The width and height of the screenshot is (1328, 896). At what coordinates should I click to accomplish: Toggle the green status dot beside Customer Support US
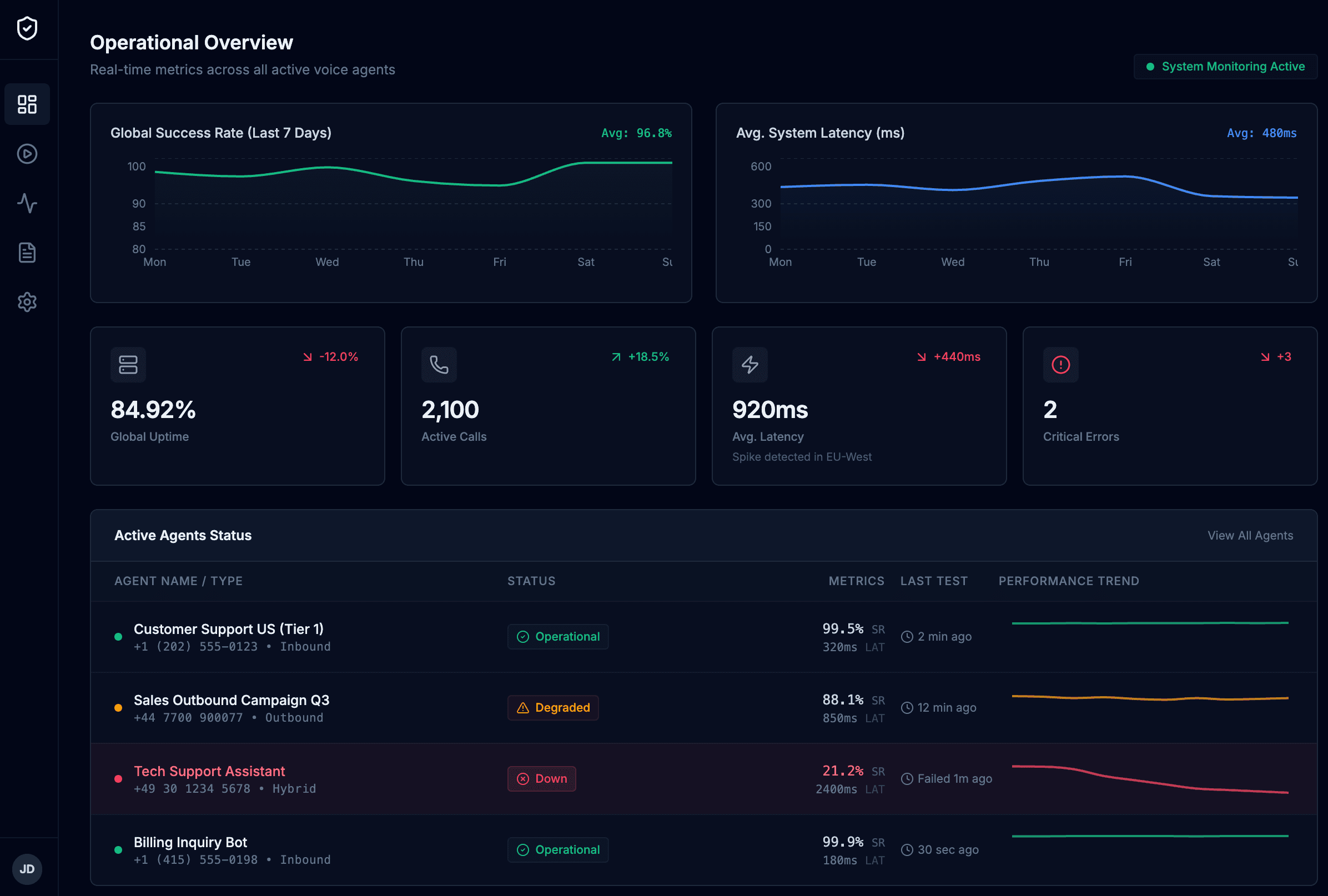[x=118, y=637]
